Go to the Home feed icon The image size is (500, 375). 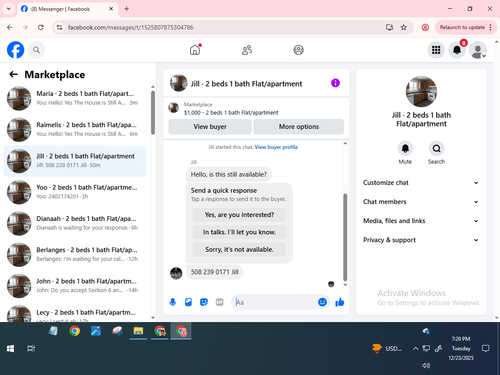(x=195, y=50)
